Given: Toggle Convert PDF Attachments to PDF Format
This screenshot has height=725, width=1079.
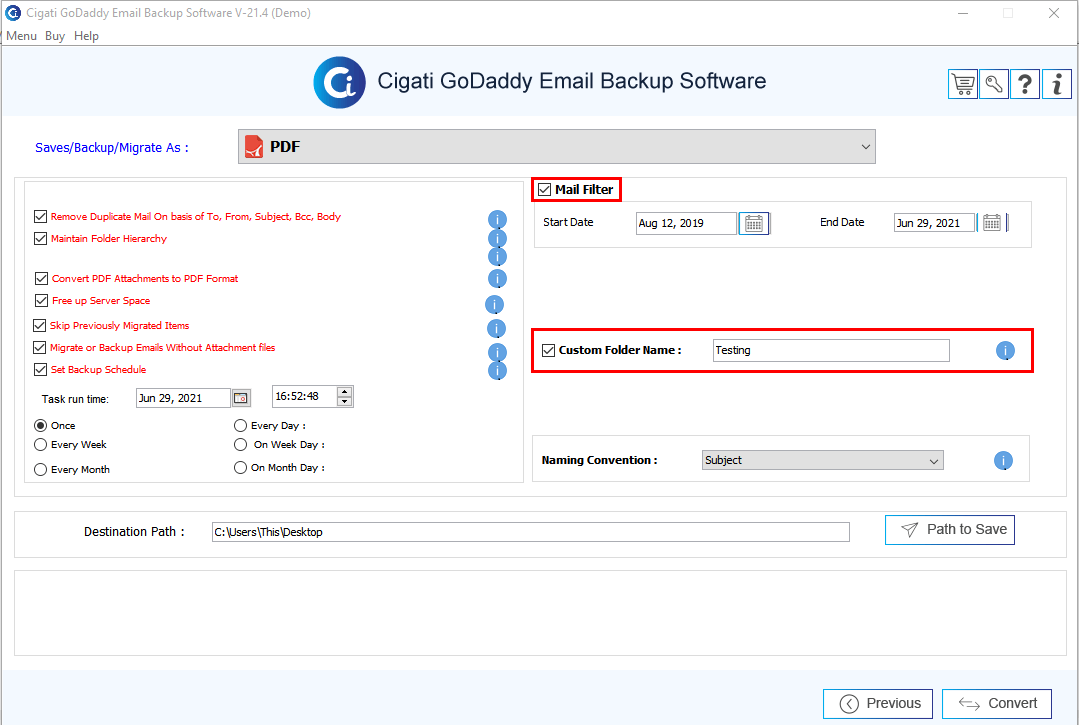Looking at the screenshot, I should tap(41, 279).
